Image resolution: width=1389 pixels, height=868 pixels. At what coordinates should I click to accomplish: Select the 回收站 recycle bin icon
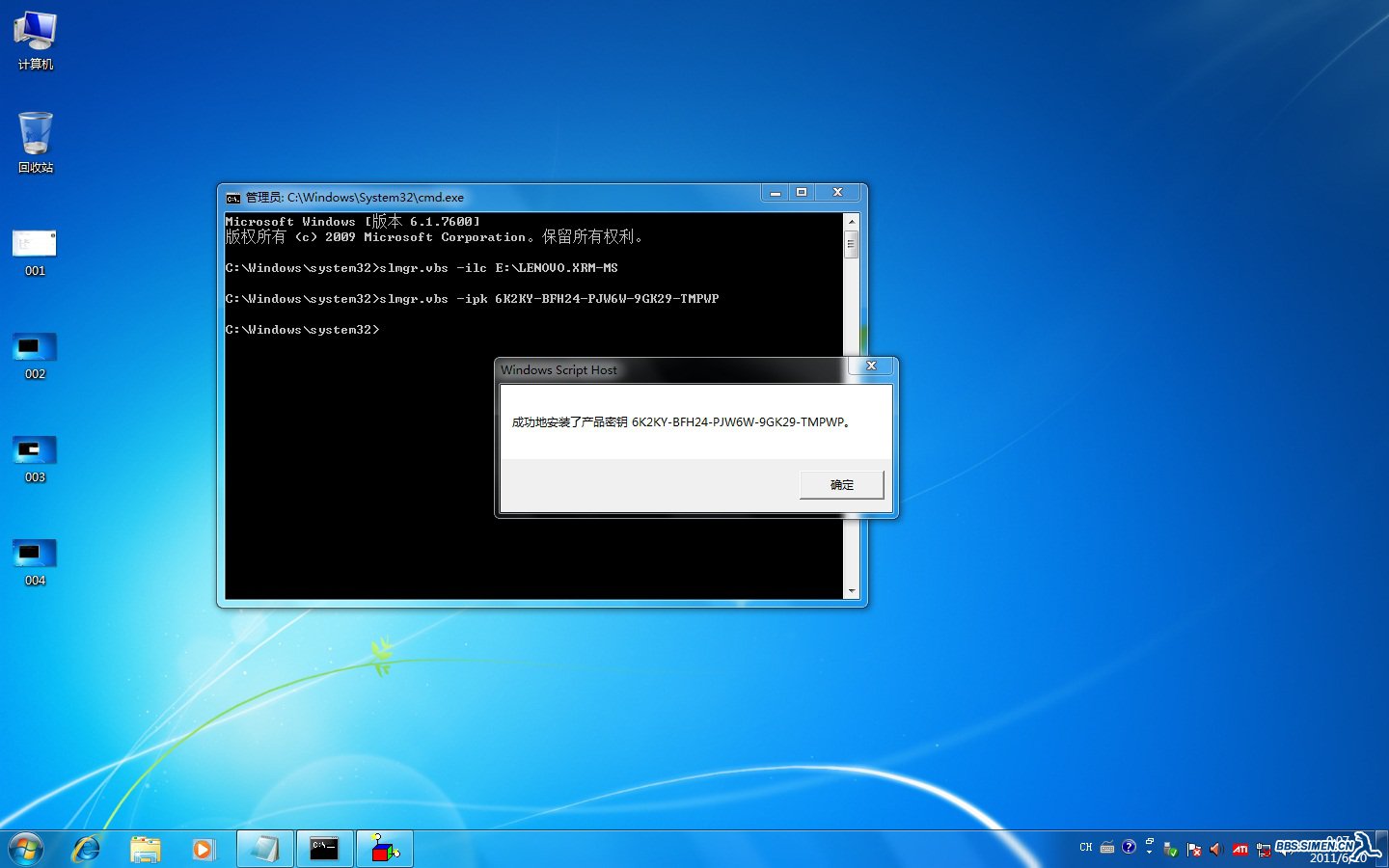point(35,143)
